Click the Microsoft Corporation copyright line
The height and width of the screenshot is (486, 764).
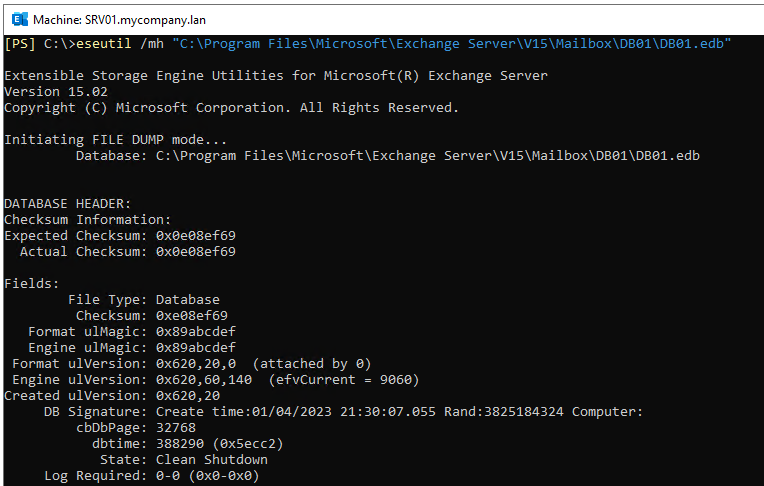pos(231,108)
